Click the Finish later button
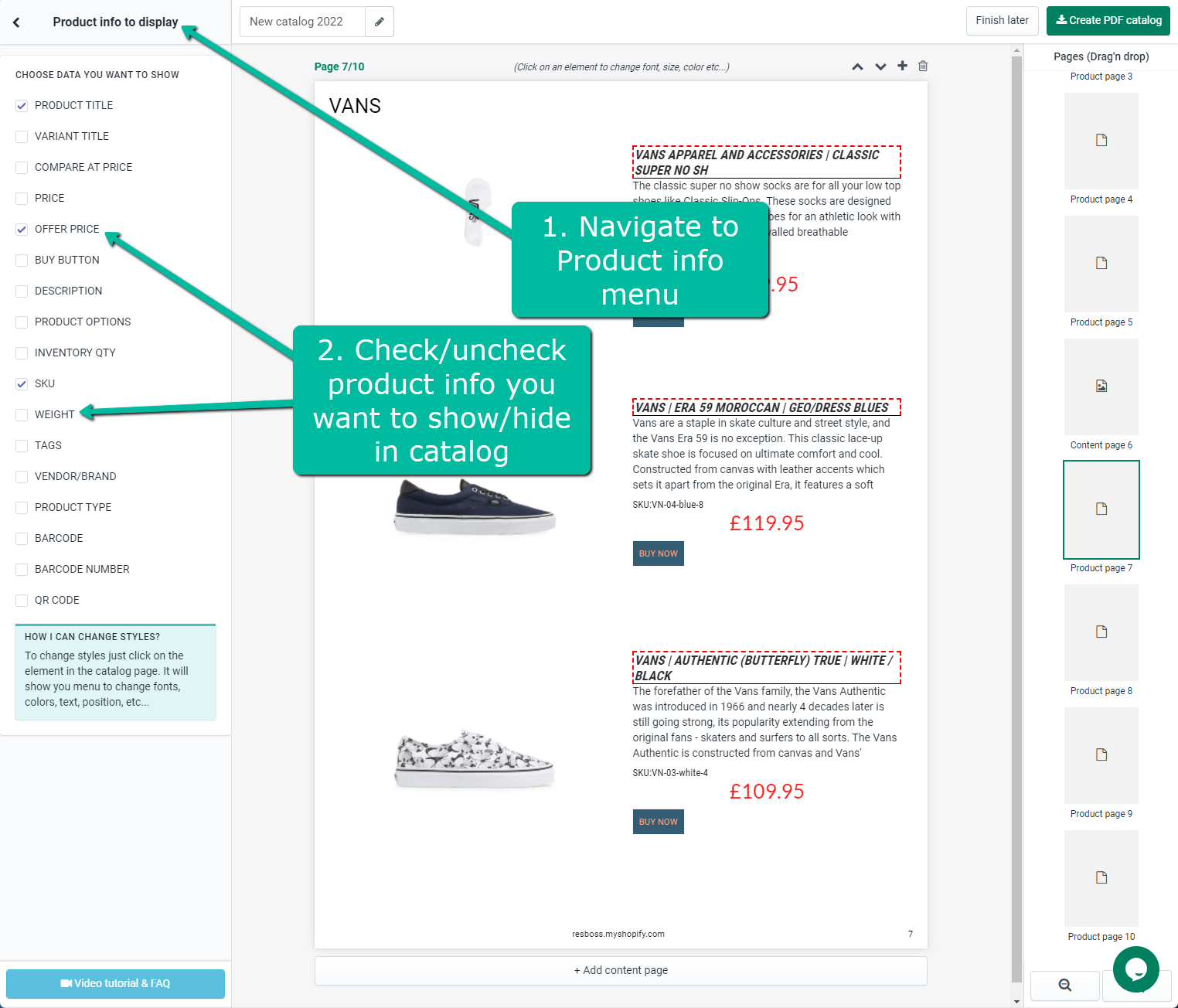 tap(1002, 21)
